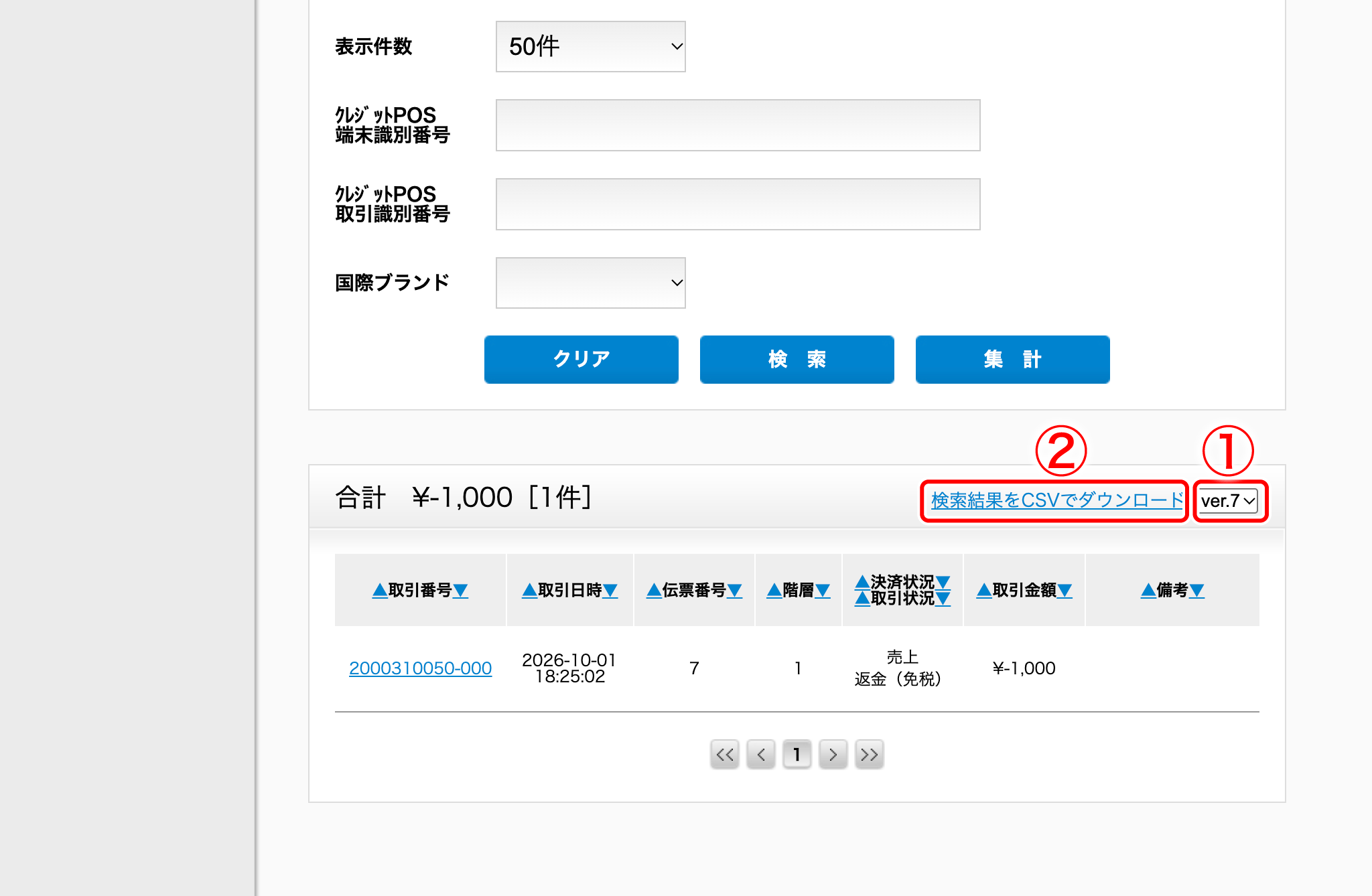This screenshot has height=896, width=1372.
Task: Focus the クレジットPOS 取引識別番号 field
Action: pyautogui.click(x=738, y=204)
